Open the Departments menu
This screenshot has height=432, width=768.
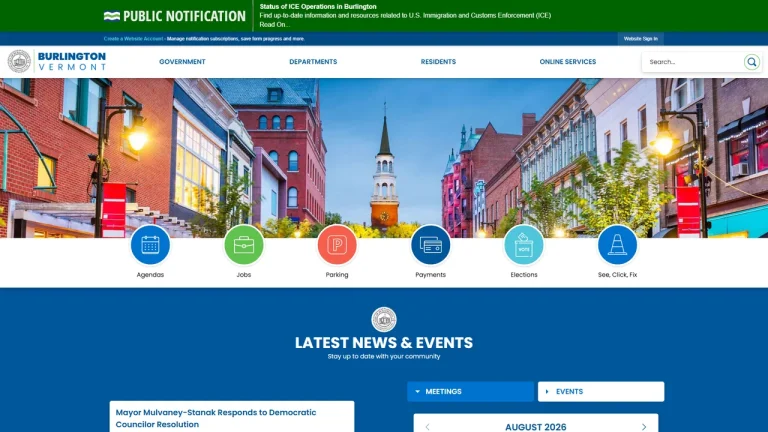tap(313, 62)
